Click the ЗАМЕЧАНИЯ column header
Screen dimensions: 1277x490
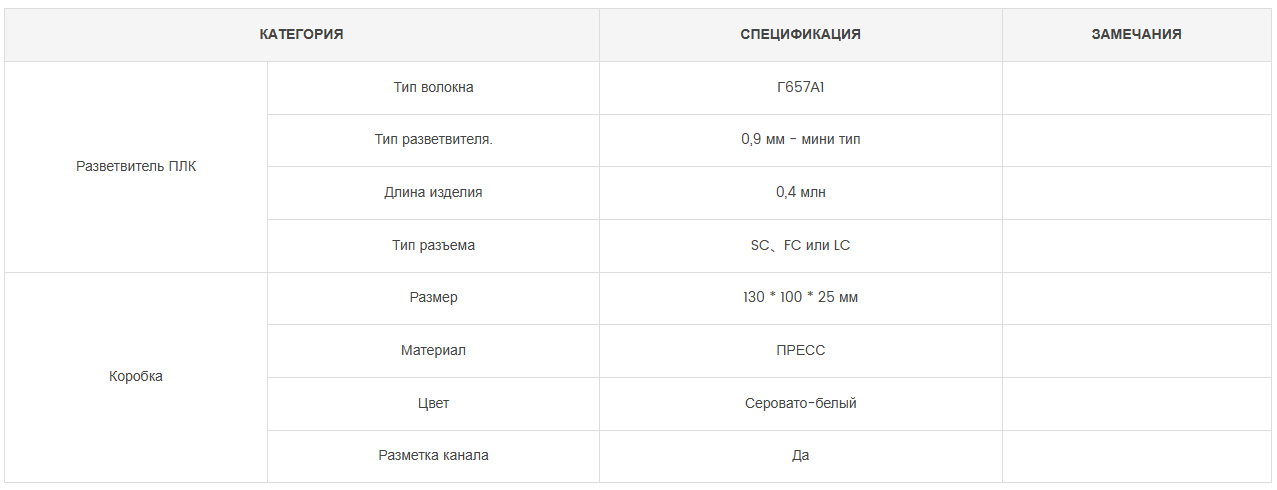click(1137, 35)
